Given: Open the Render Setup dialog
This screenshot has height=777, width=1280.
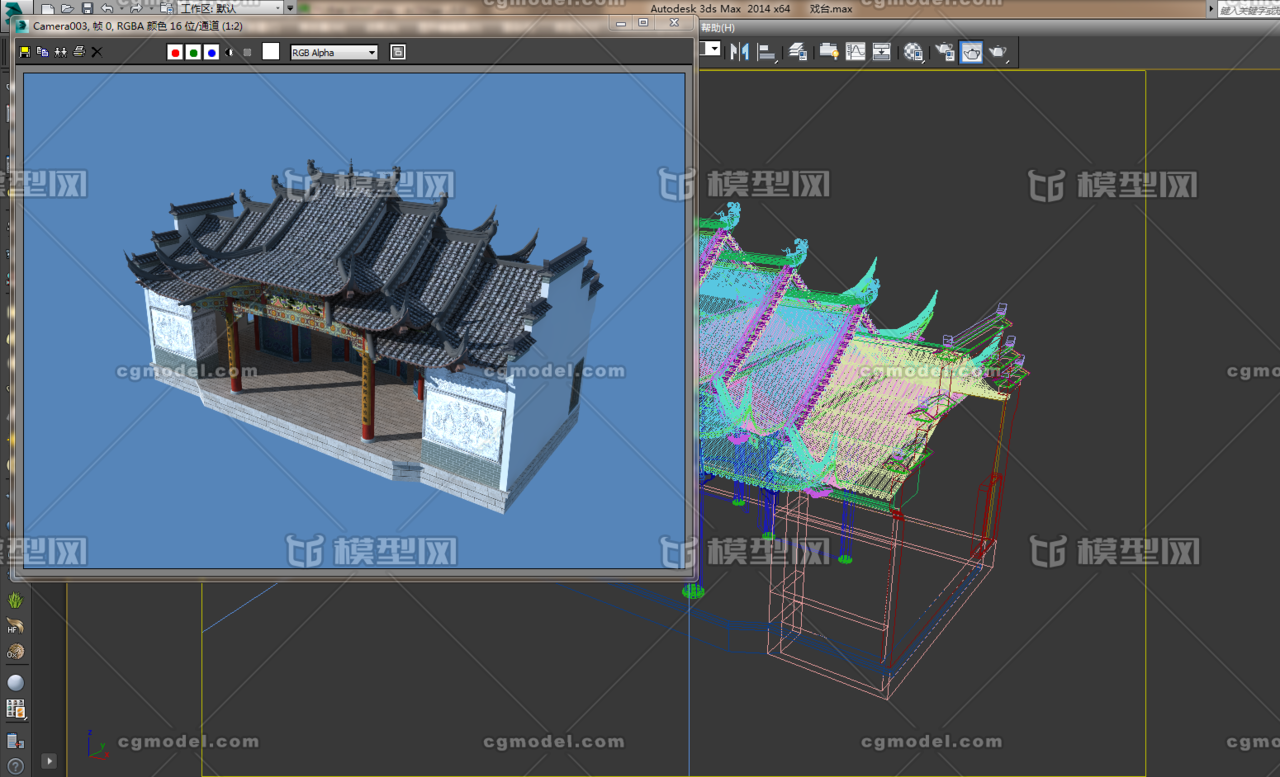Looking at the screenshot, I should coord(945,52).
